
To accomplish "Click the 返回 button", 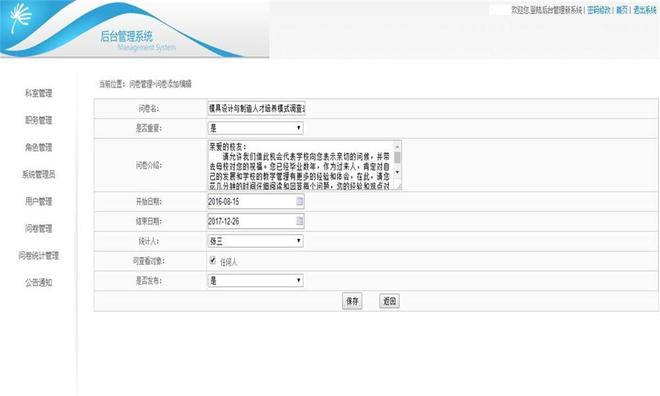I will pos(389,301).
